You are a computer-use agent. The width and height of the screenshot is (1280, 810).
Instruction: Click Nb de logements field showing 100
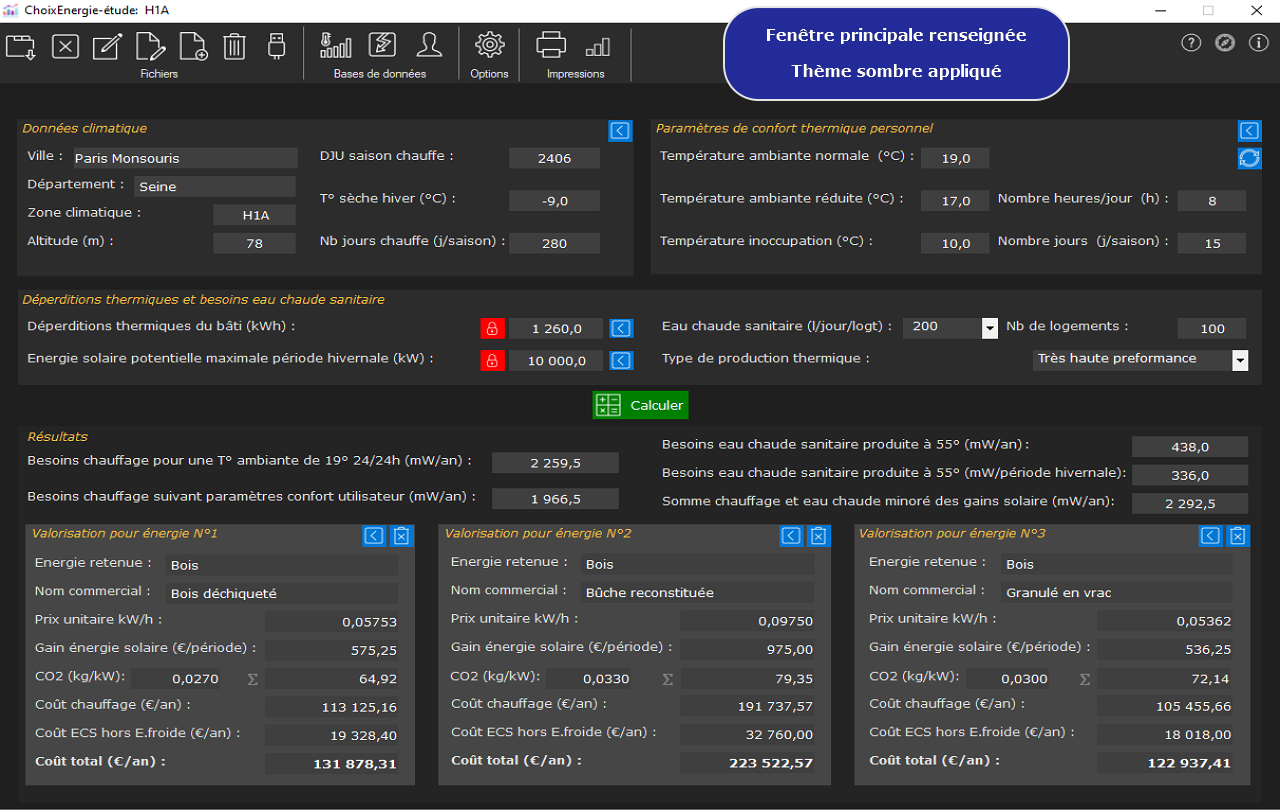1212,328
